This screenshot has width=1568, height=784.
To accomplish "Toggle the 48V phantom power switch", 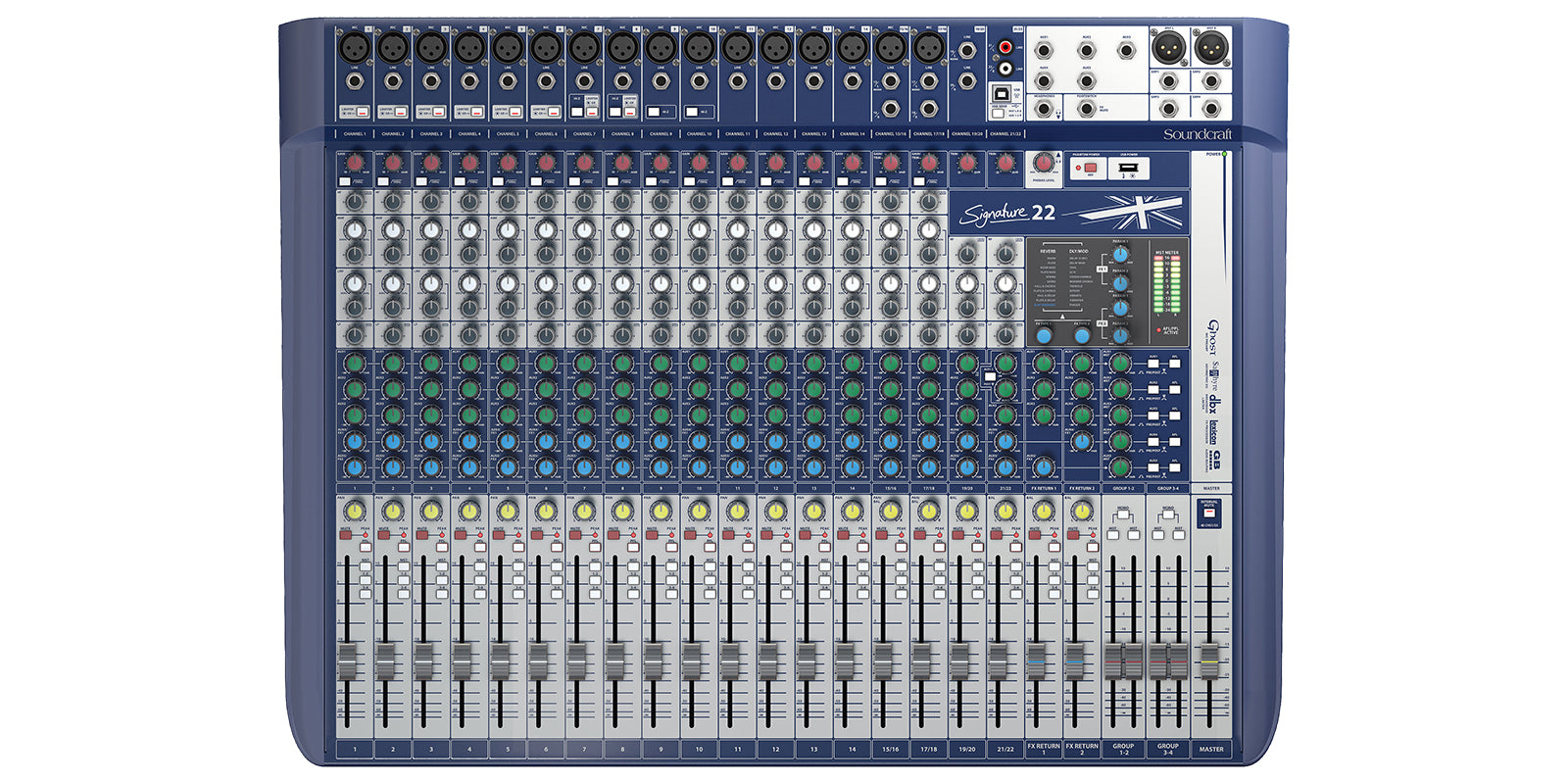I will pos(1090,169).
